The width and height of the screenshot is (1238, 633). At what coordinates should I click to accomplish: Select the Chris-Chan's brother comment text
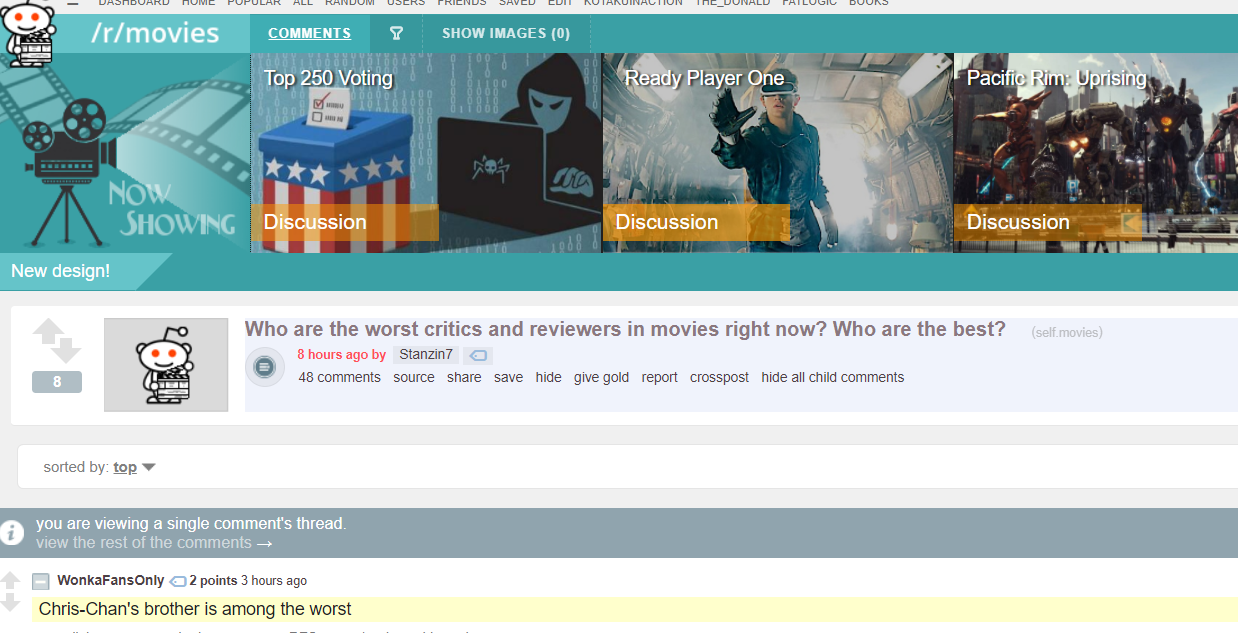(195, 609)
